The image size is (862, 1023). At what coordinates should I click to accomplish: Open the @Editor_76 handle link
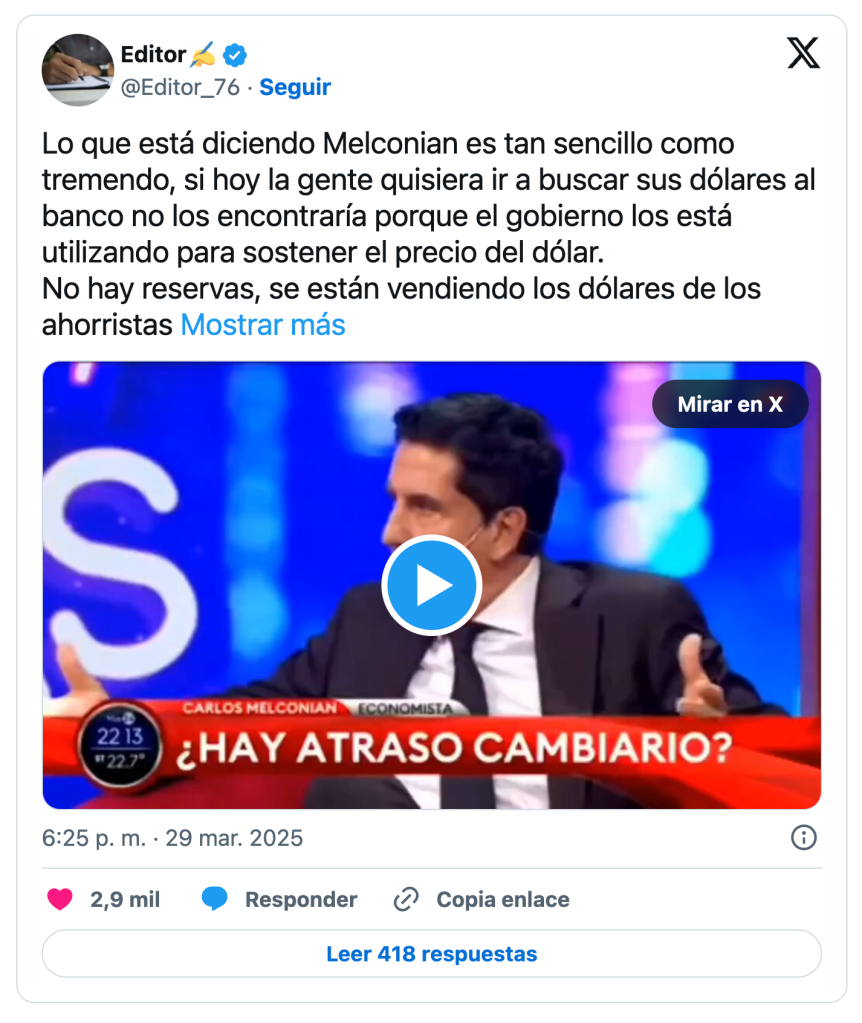(180, 87)
